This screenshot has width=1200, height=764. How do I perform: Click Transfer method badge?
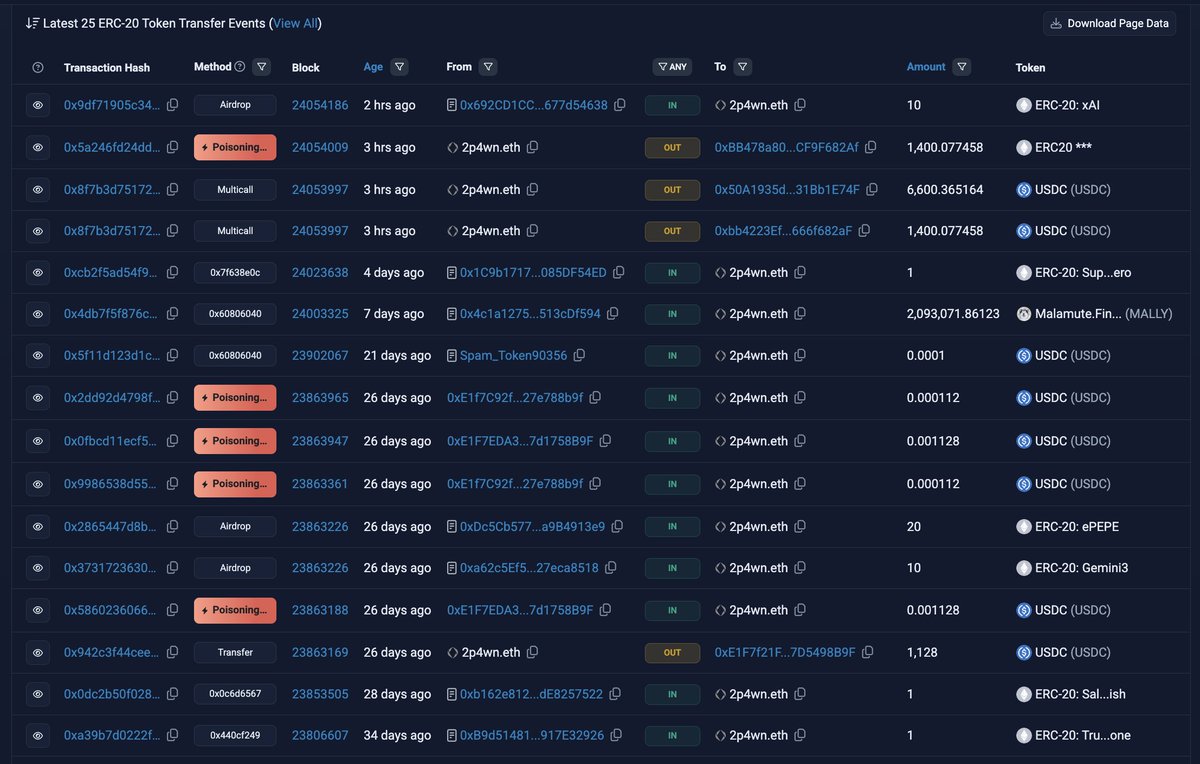coord(235,652)
